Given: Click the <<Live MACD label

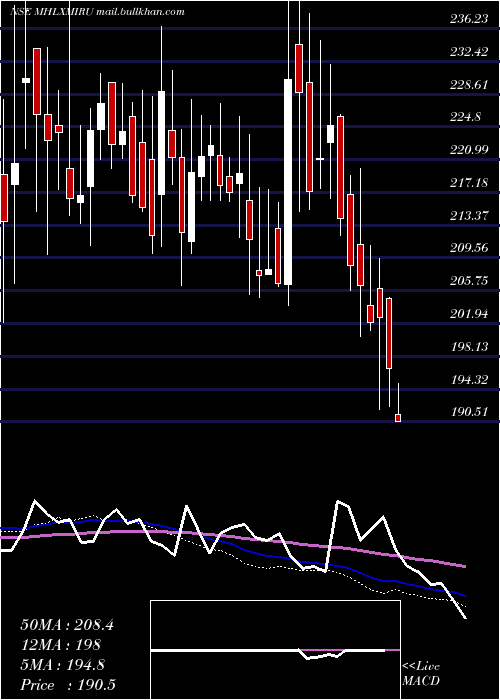Looking at the screenshot, I should (x=421, y=674).
